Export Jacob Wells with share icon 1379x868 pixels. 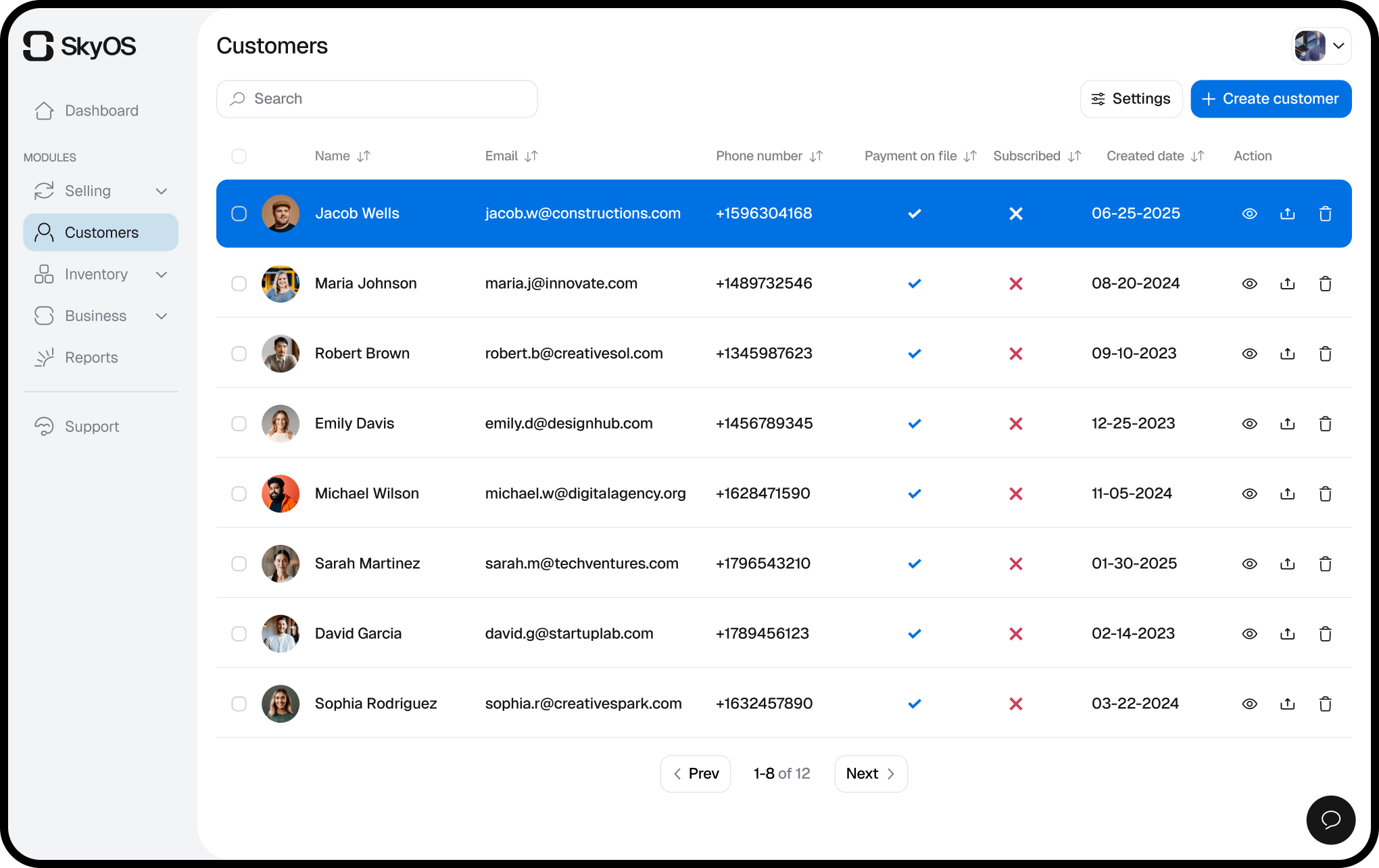pos(1287,214)
